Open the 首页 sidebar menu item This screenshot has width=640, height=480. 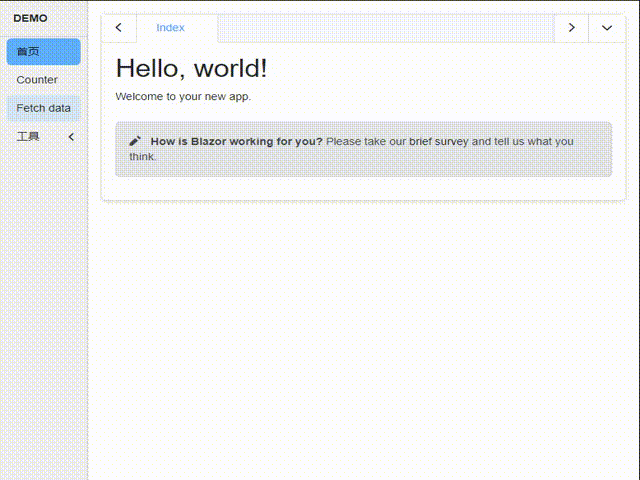[x=44, y=52]
